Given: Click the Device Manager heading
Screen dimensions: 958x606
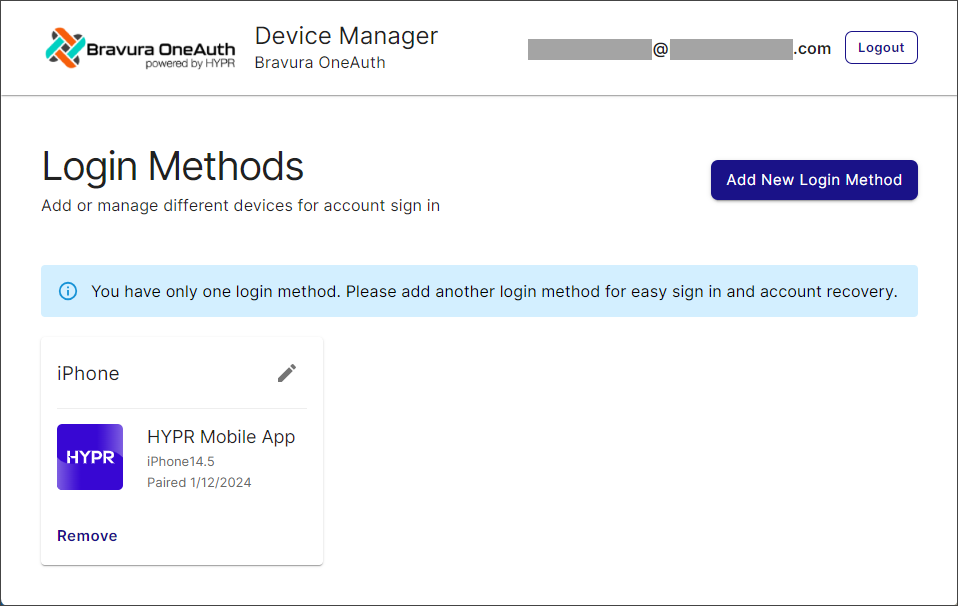Looking at the screenshot, I should pyautogui.click(x=346, y=35).
